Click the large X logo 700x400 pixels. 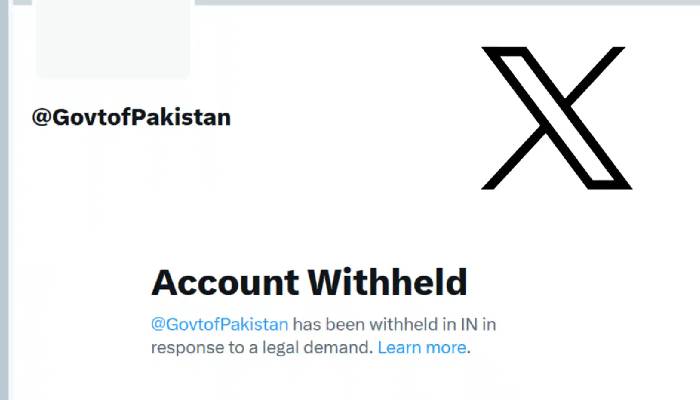[x=557, y=118]
